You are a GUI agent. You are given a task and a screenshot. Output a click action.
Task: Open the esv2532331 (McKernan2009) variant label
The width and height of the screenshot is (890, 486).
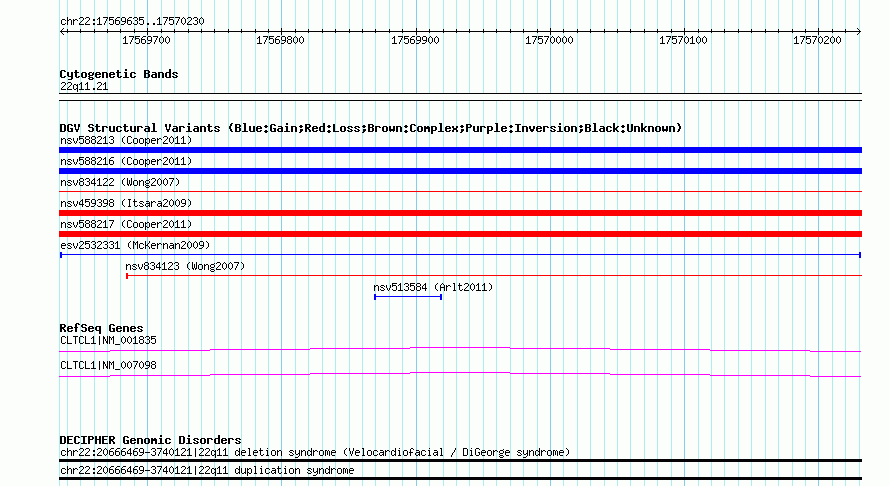135,245
